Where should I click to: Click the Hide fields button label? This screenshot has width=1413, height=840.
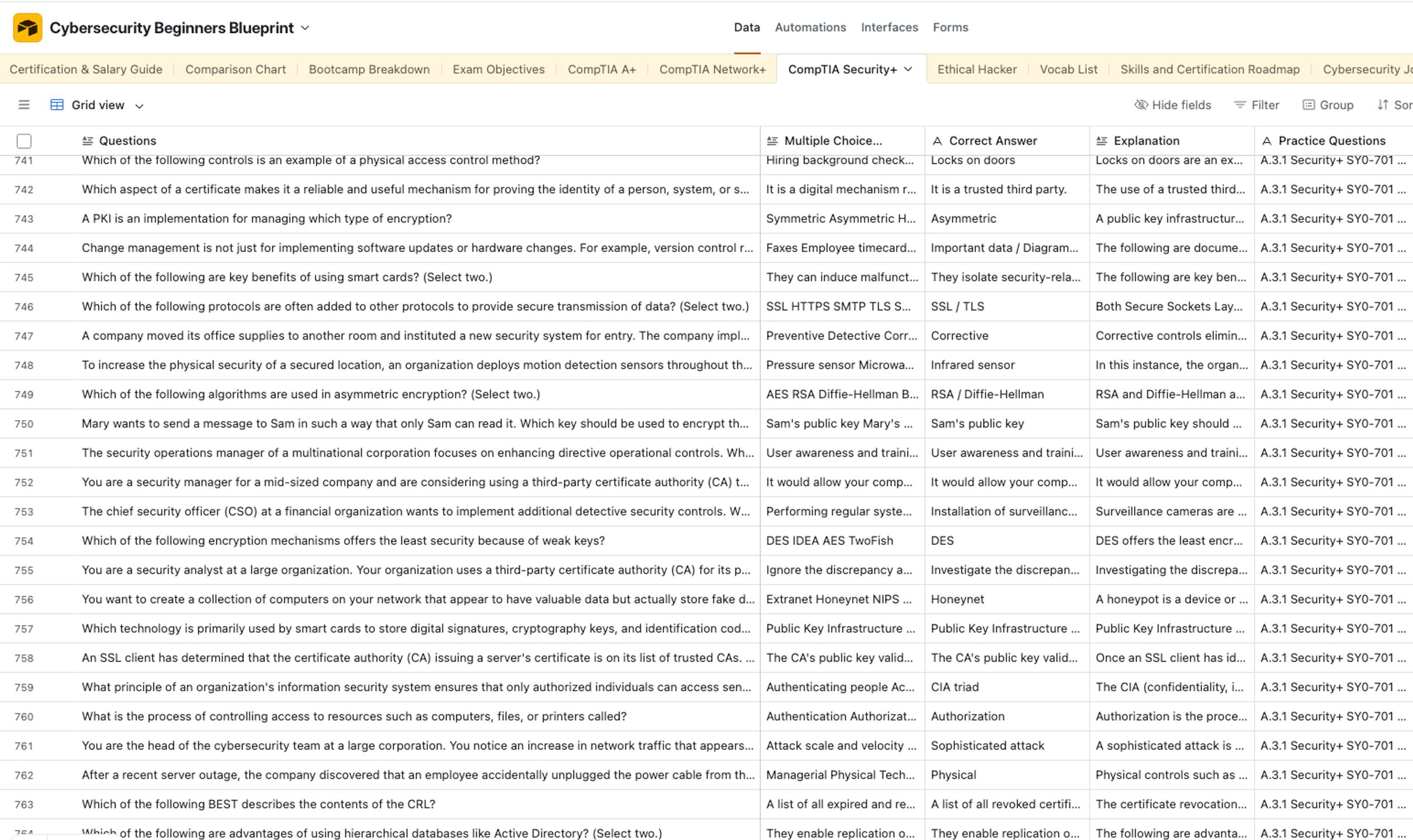(1181, 105)
